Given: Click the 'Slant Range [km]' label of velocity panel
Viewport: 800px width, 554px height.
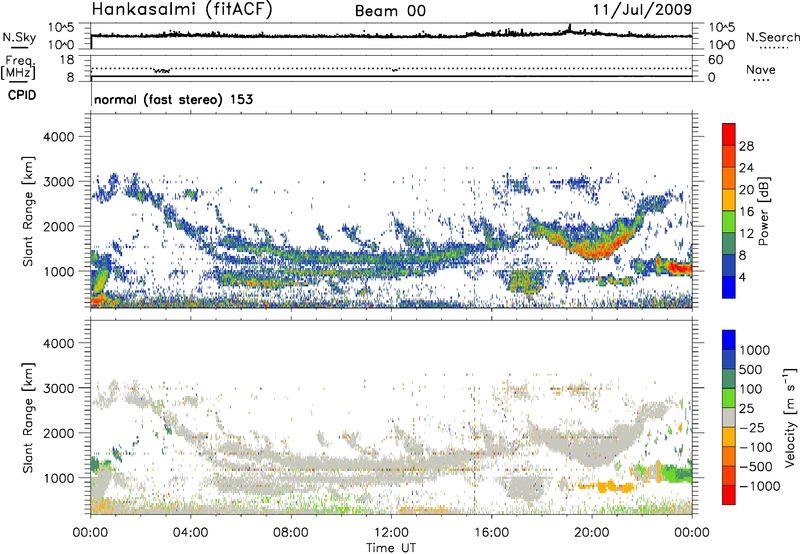Looking at the screenshot, I should pyautogui.click(x=28, y=418).
